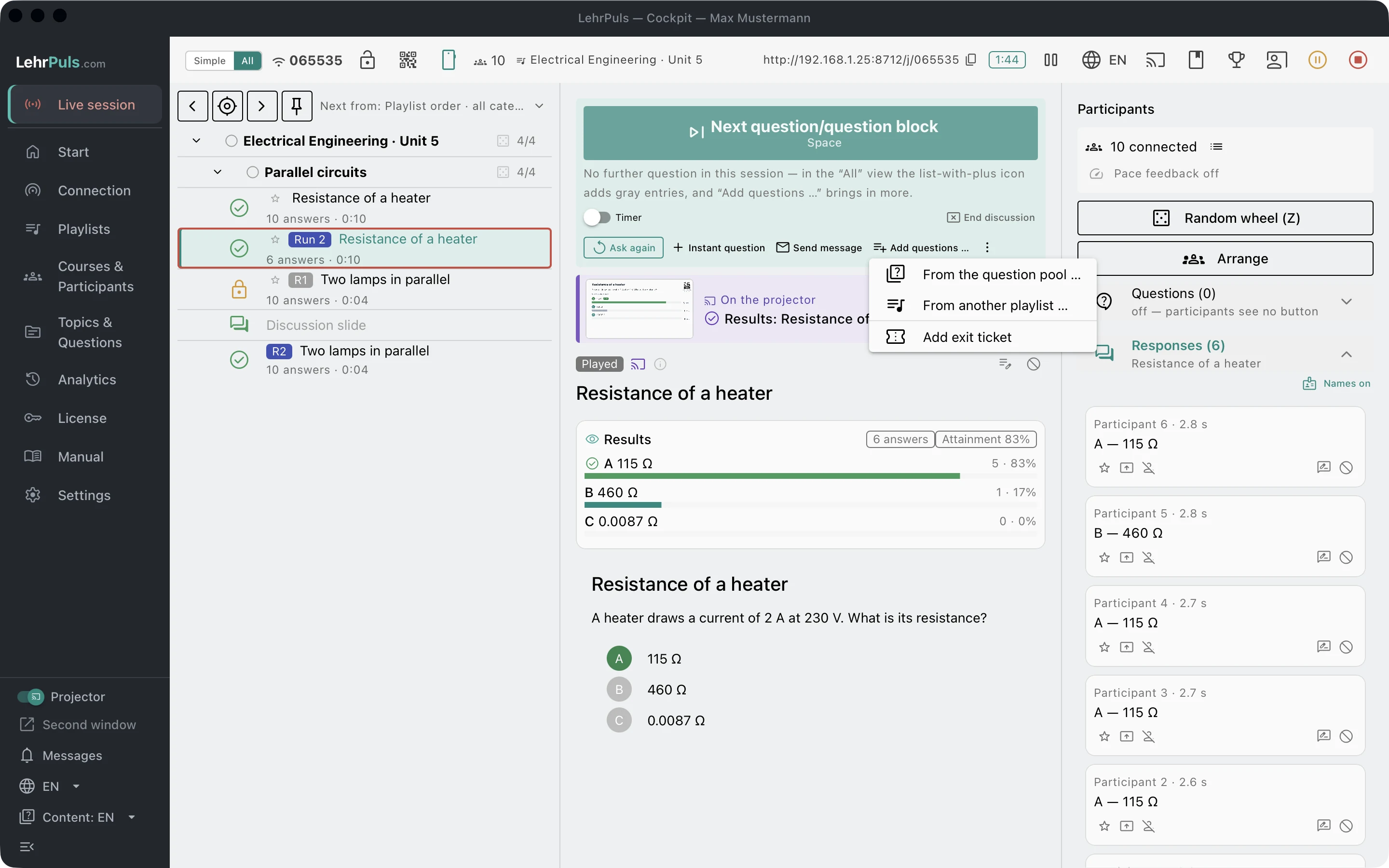Block Participant 6's response
1389x868 pixels.
(1346, 468)
